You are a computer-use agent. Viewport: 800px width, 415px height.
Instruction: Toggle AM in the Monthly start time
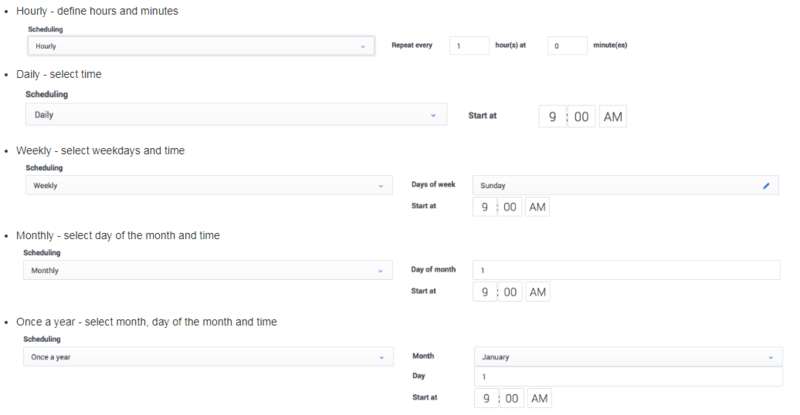pos(537,292)
